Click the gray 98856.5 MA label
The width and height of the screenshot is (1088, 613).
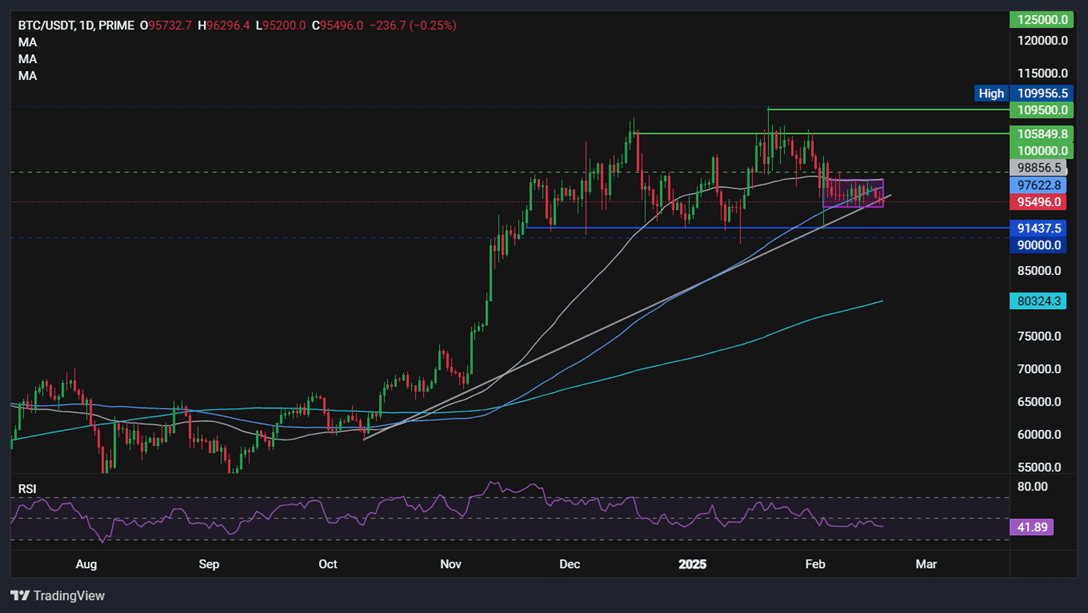tap(1038, 167)
